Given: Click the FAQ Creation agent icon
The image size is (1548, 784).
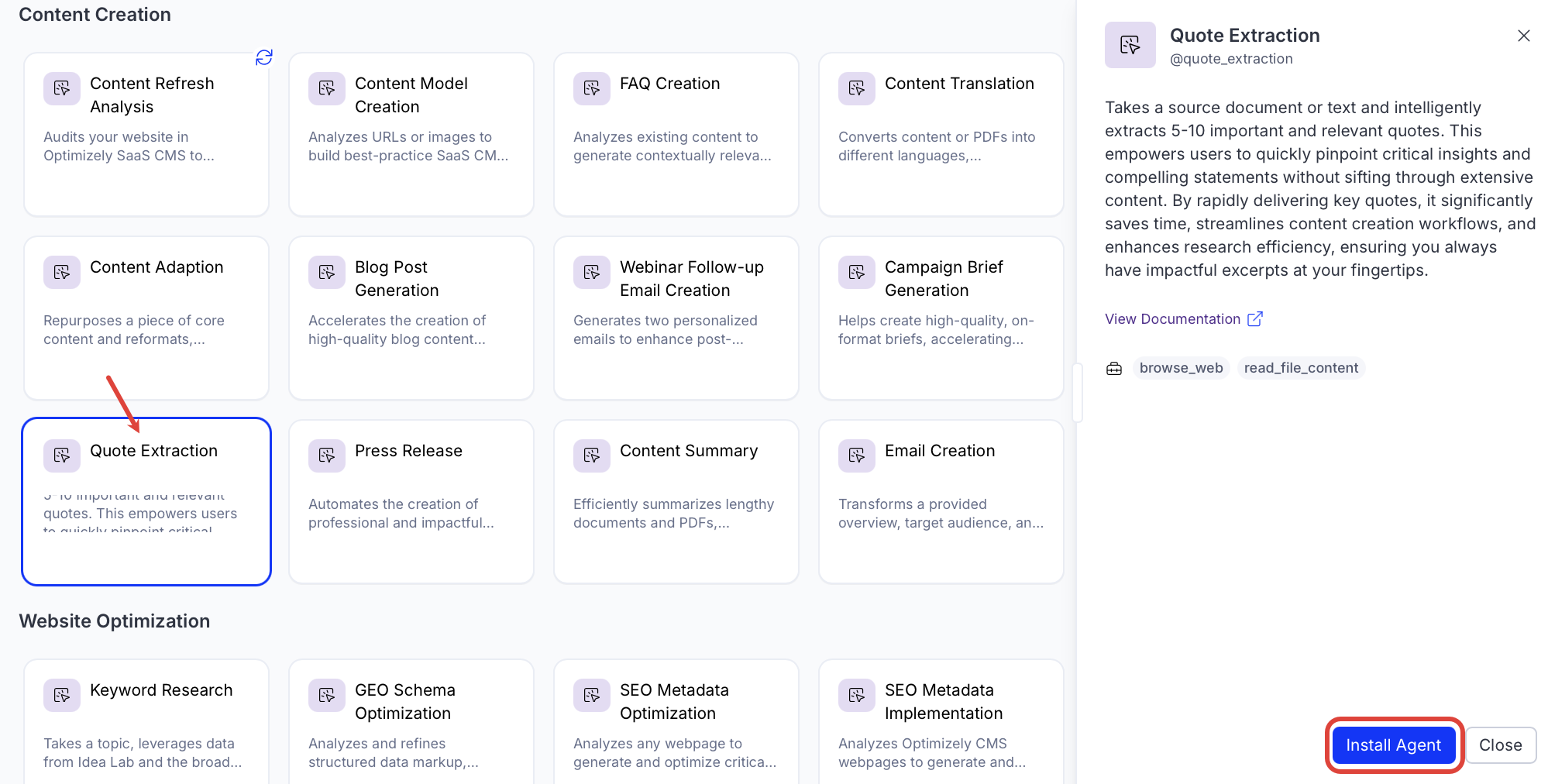Looking at the screenshot, I should tap(592, 88).
